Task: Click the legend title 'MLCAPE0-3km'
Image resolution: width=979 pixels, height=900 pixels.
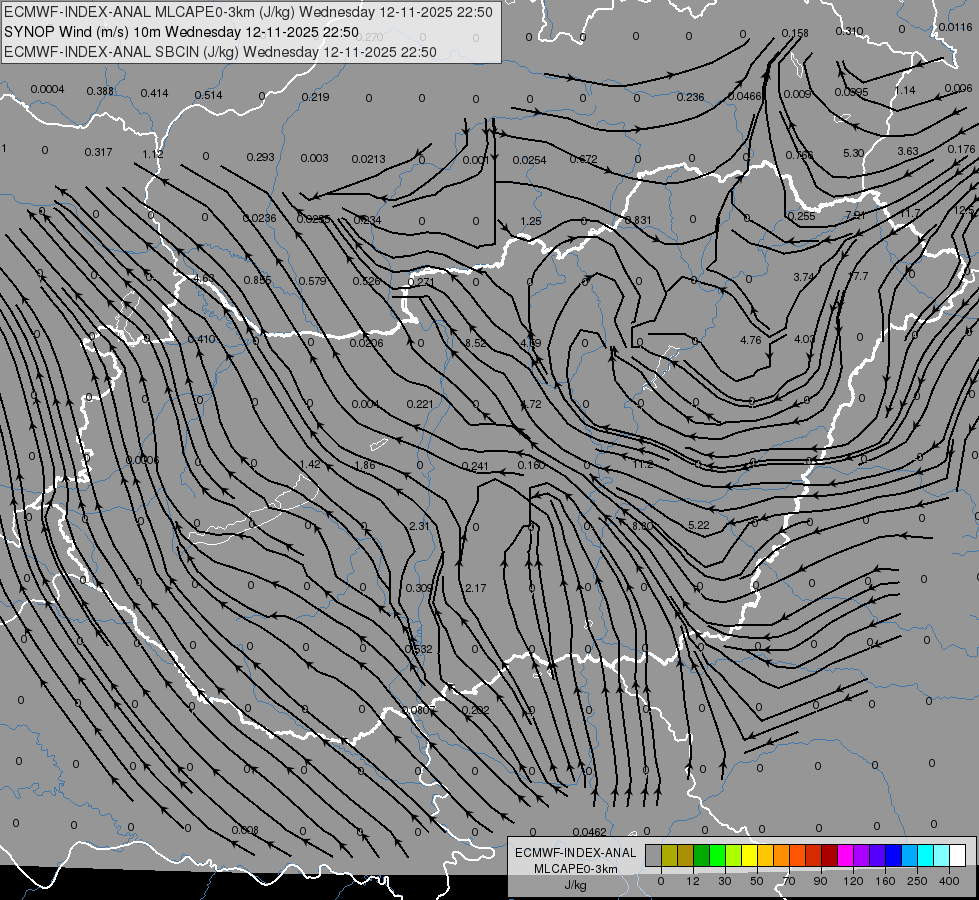Action: (576, 869)
